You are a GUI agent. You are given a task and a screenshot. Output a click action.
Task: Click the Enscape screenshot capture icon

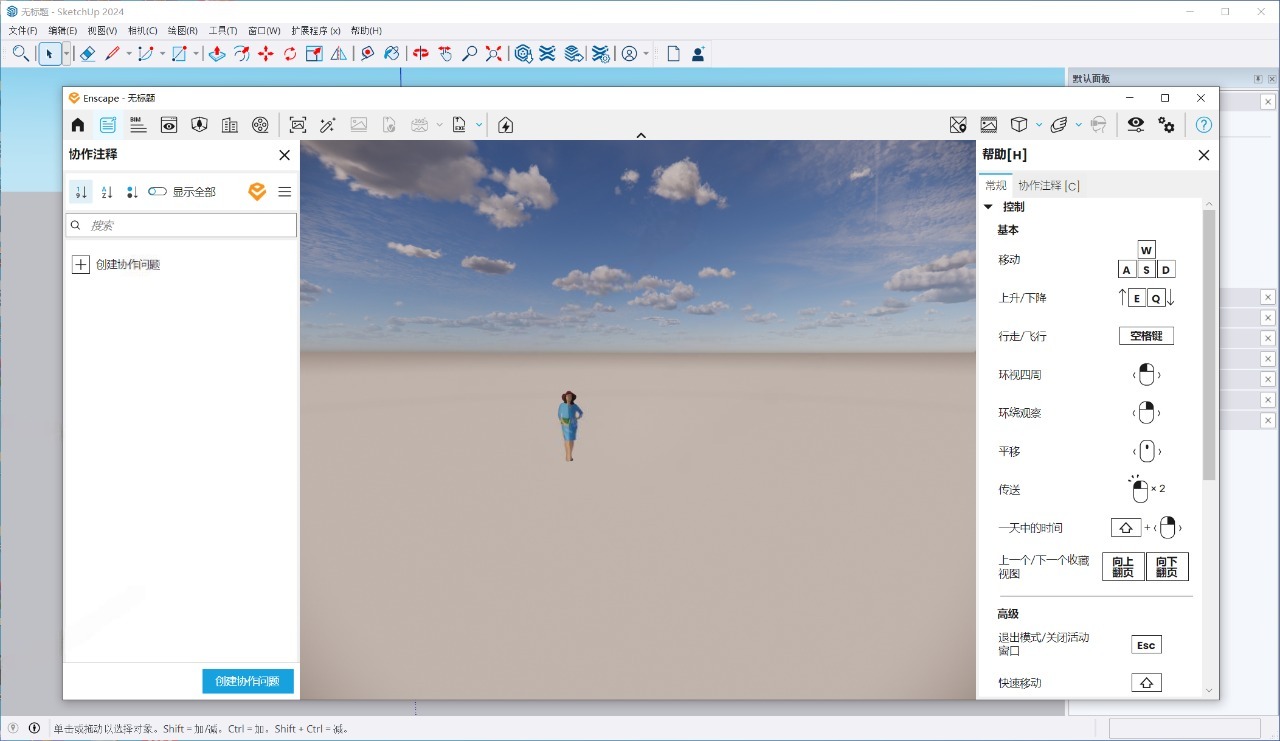(297, 125)
